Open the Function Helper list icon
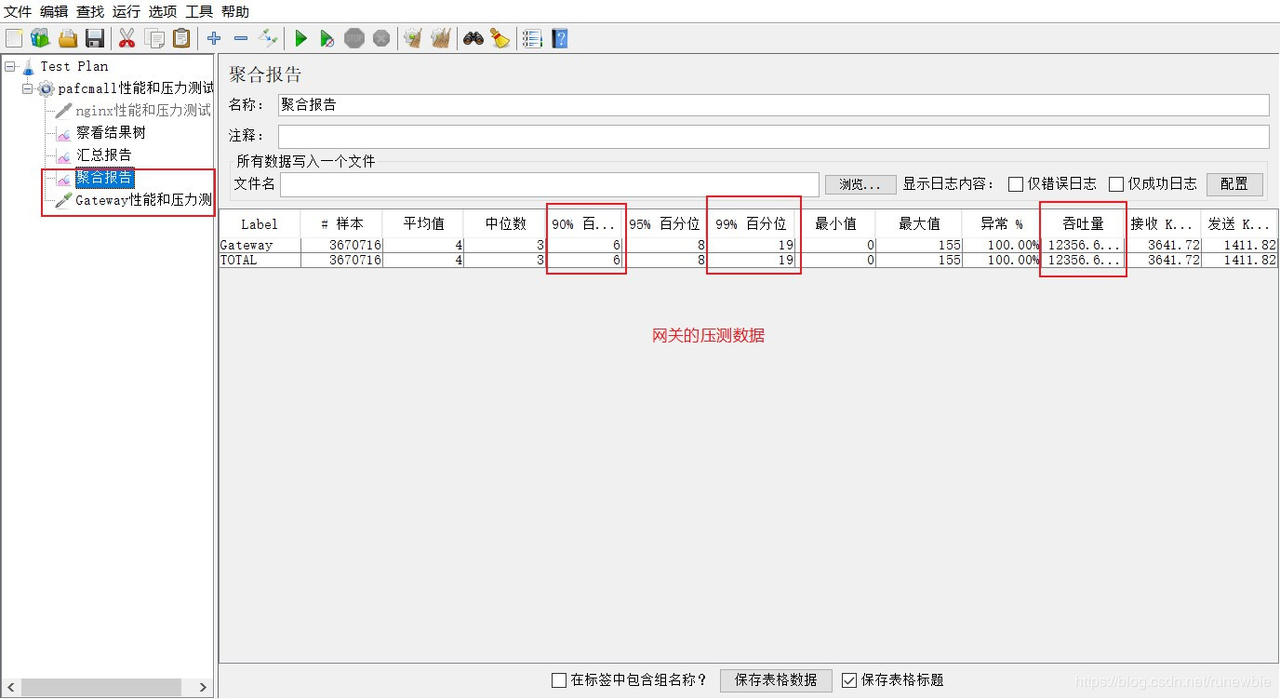This screenshot has height=699, width=1280. click(532, 38)
